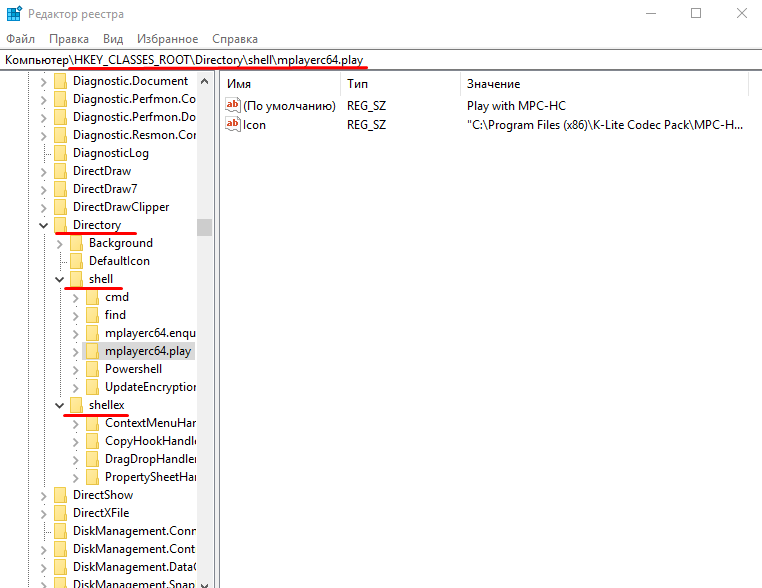Expand the Background key arrow
The image size is (762, 588).
pos(59,243)
